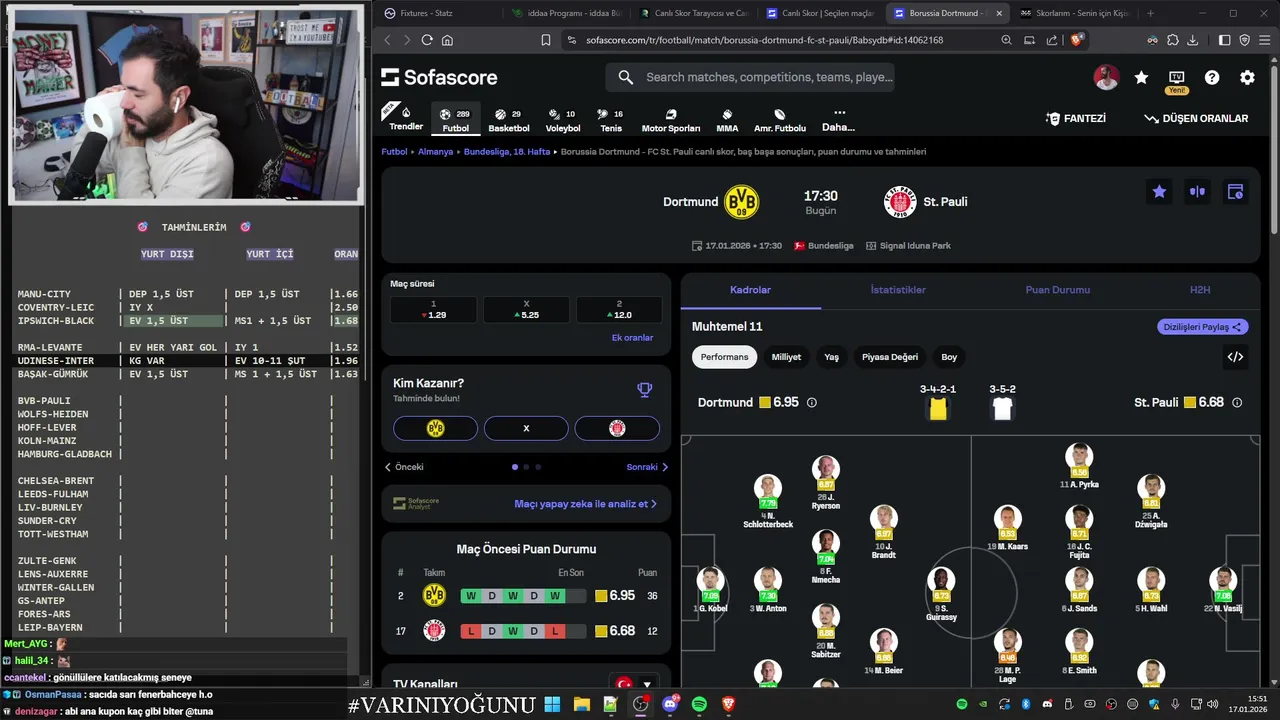Image resolution: width=1280 pixels, height=720 pixels.
Task: Select home win odds 1.29
Action: (433, 310)
